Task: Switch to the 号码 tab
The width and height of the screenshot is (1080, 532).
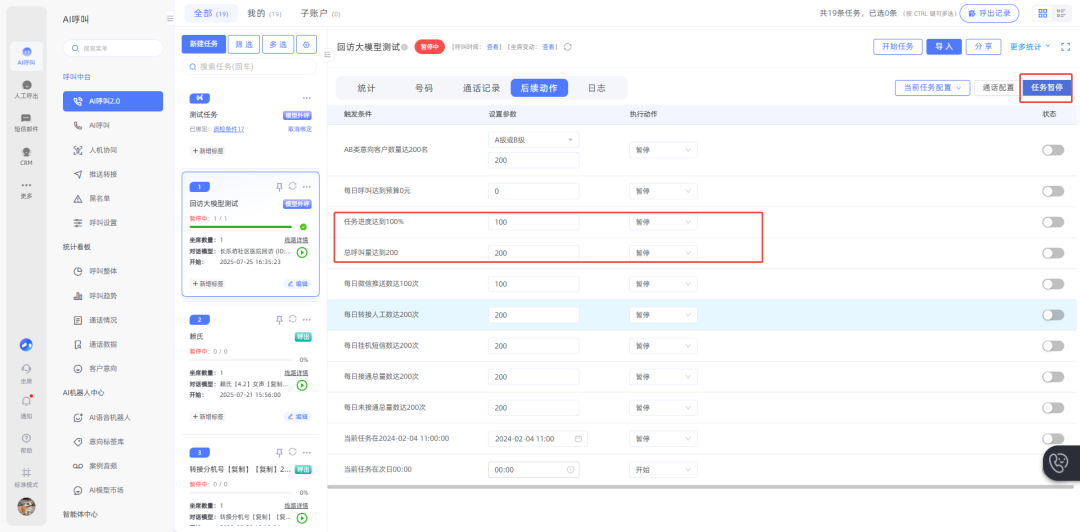Action: coord(424,88)
